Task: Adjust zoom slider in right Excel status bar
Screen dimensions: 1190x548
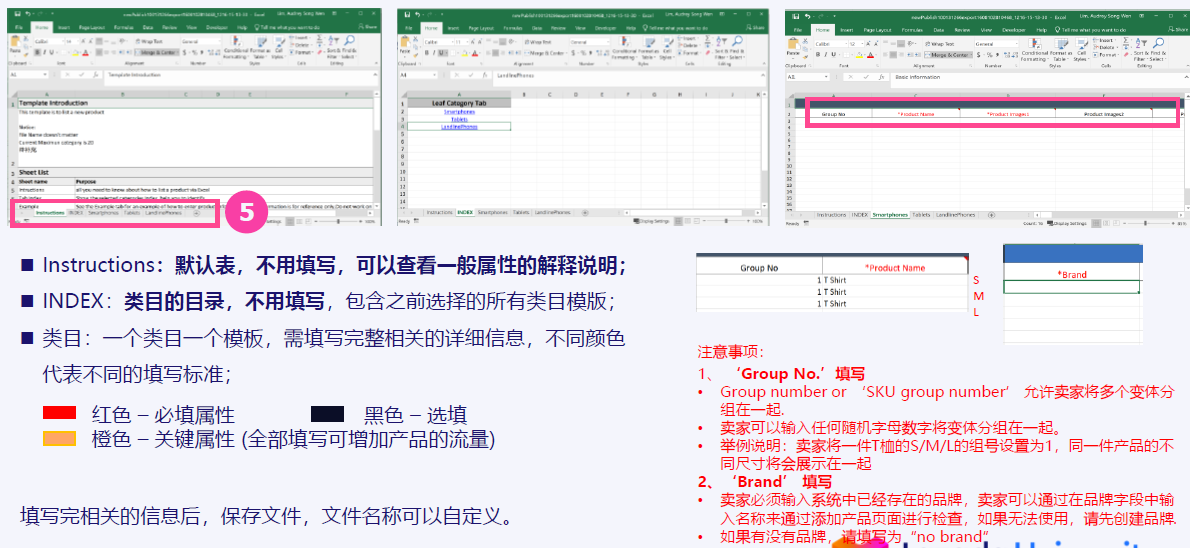Action: pos(1145,223)
